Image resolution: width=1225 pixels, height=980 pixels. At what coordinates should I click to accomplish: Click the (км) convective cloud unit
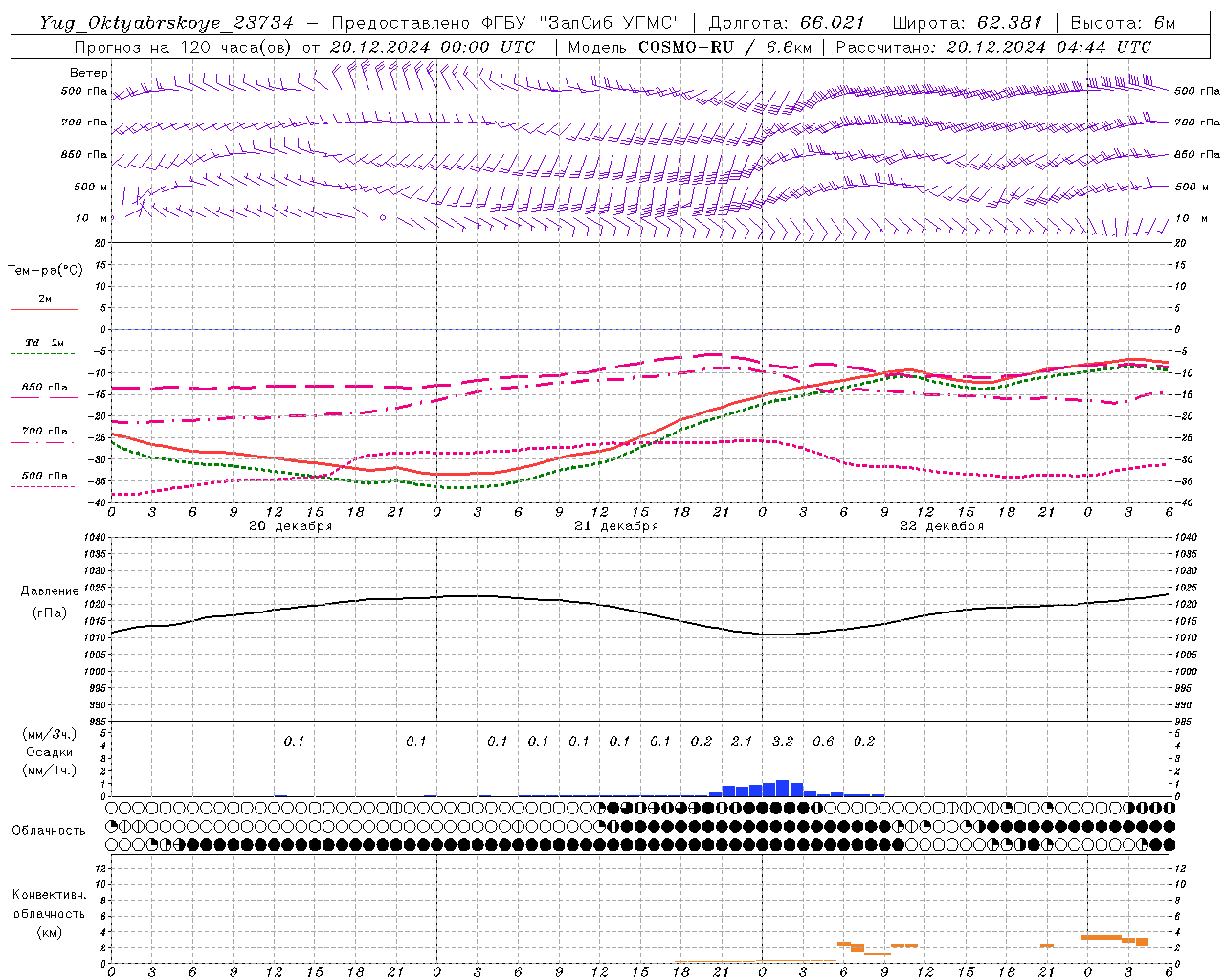49,932
